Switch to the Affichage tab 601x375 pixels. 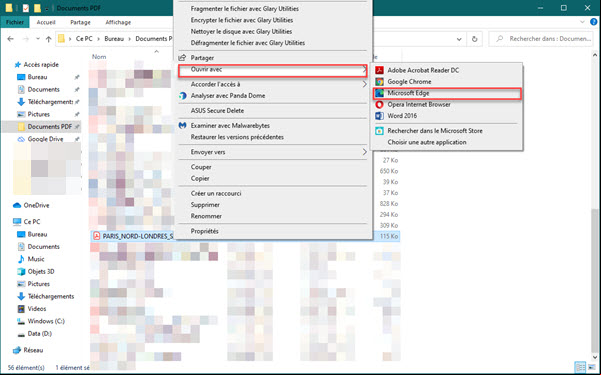coord(118,22)
